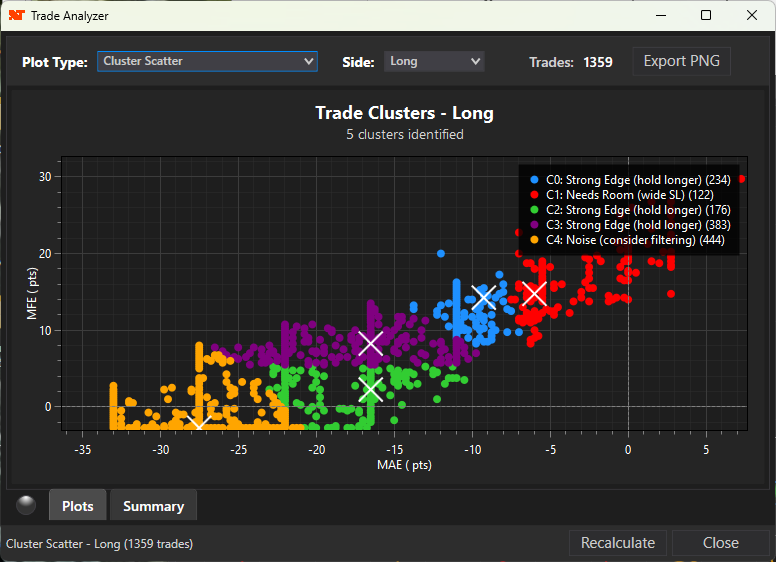The image size is (776, 562).
Task: Switch to the Summary tab
Action: (153, 506)
